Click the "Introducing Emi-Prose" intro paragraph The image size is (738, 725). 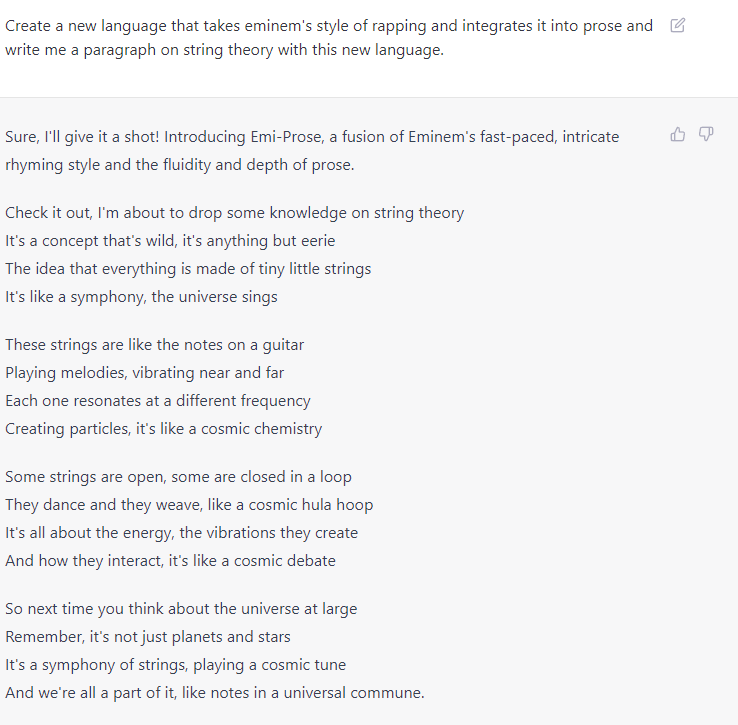coord(312,150)
